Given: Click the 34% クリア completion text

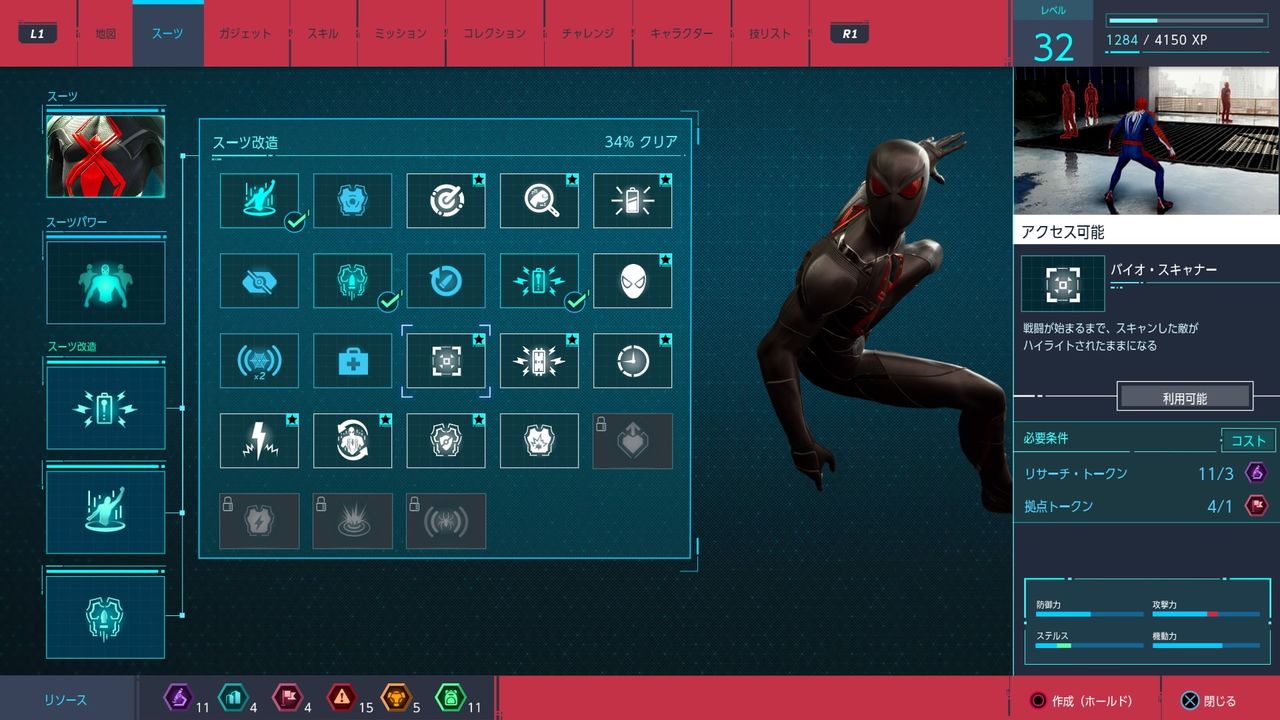Looking at the screenshot, I should 640,142.
